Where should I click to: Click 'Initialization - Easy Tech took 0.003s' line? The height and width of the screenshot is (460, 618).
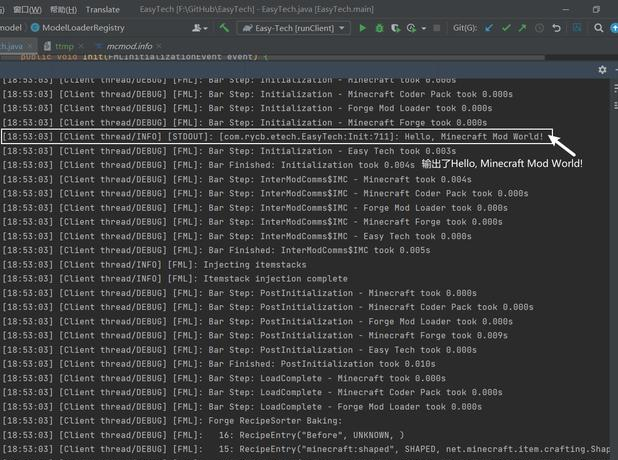click(229, 151)
